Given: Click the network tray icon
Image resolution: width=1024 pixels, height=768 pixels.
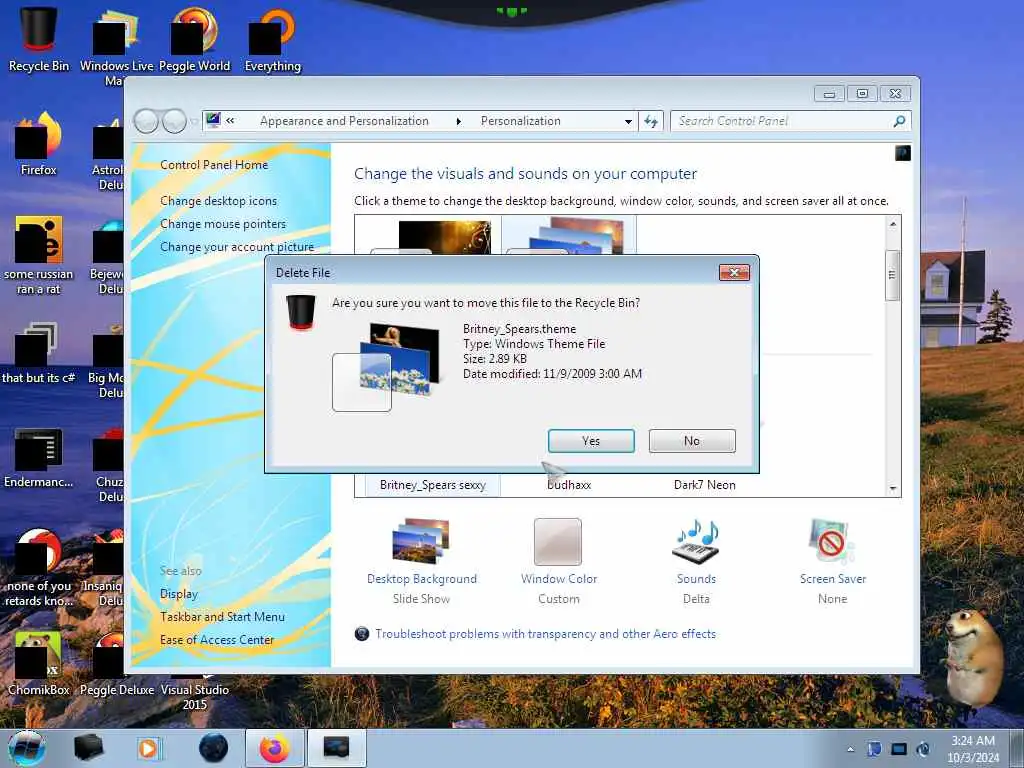Looking at the screenshot, I should [899, 749].
